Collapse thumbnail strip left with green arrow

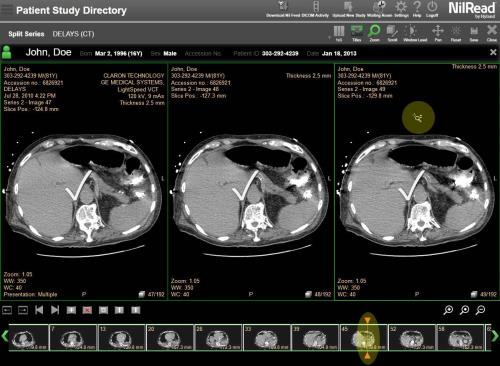click(x=5, y=336)
